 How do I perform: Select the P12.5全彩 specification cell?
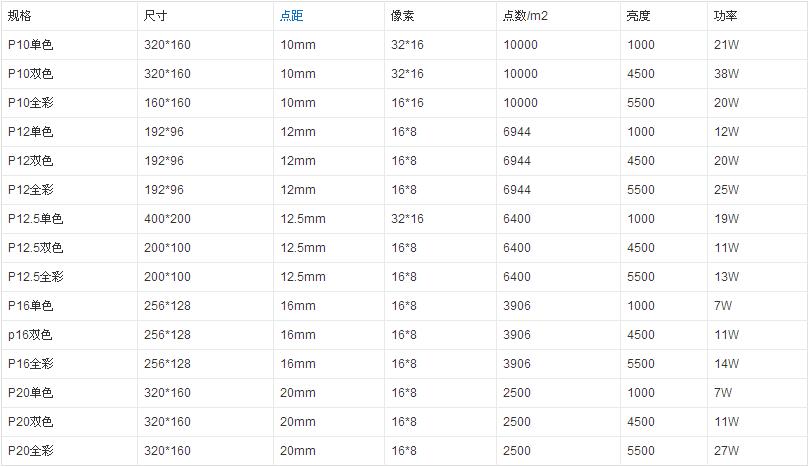[x=35, y=277]
